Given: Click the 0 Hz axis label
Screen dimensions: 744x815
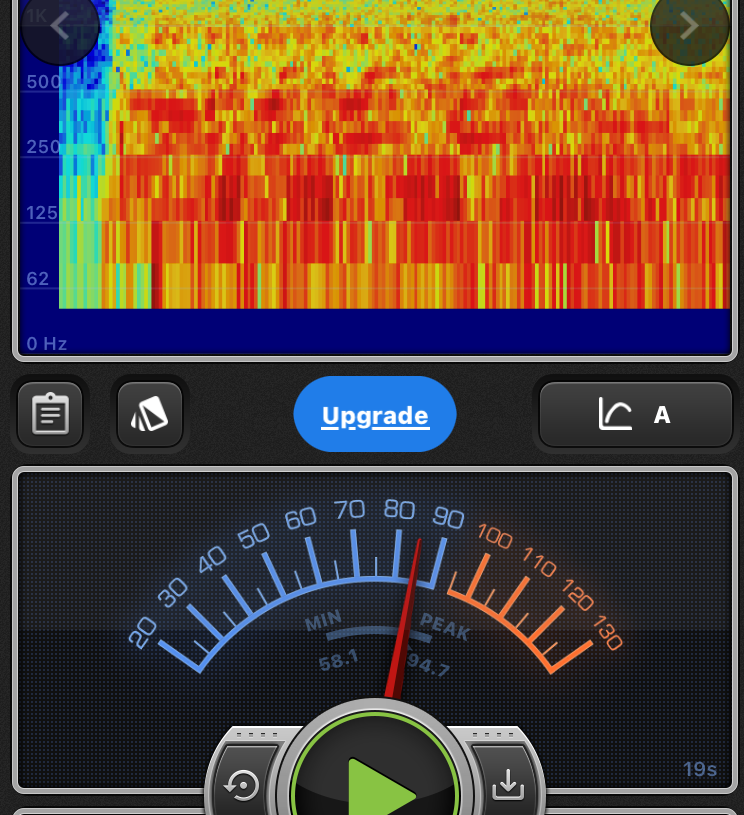Looking at the screenshot, I should pyautogui.click(x=46, y=344).
